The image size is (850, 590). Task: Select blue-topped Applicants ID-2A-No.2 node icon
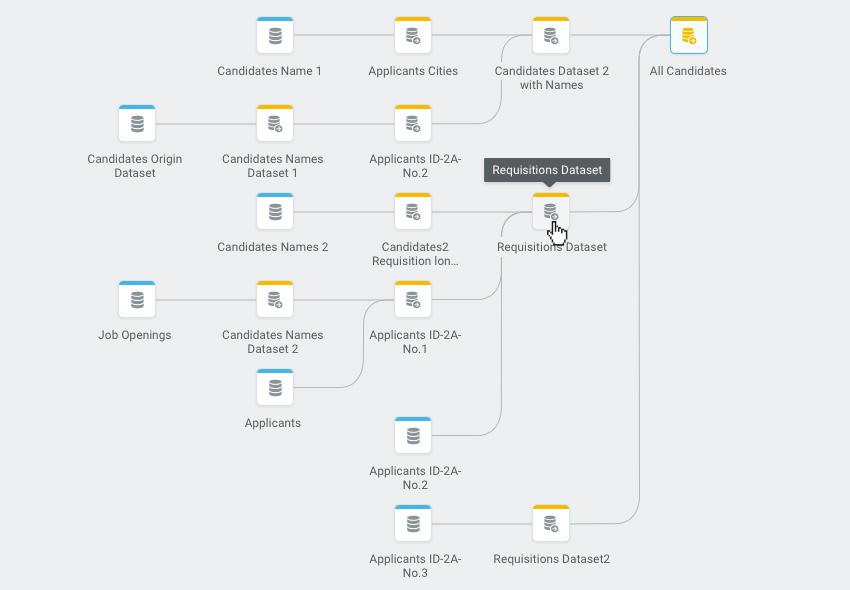click(x=413, y=436)
